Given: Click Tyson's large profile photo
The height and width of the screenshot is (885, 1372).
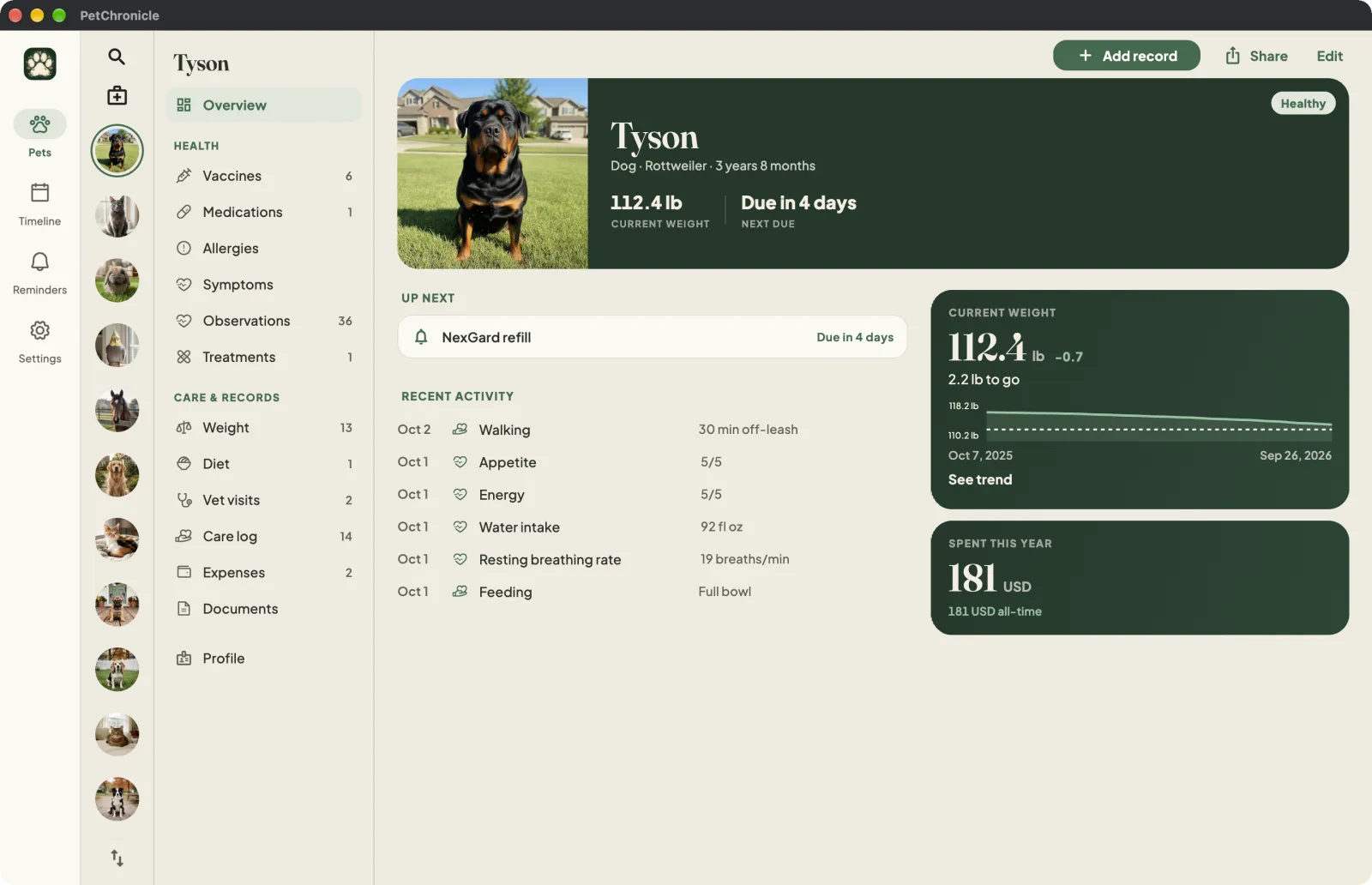Looking at the screenshot, I should pyautogui.click(x=492, y=173).
